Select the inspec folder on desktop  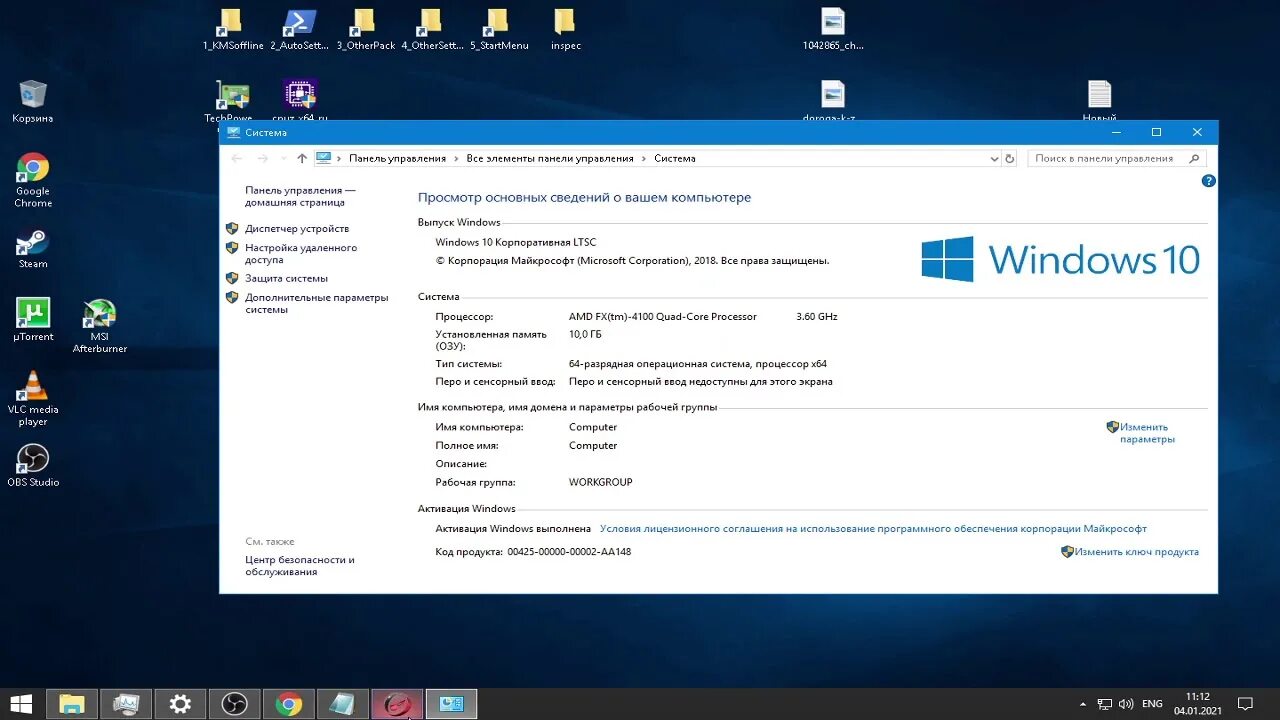tap(565, 29)
